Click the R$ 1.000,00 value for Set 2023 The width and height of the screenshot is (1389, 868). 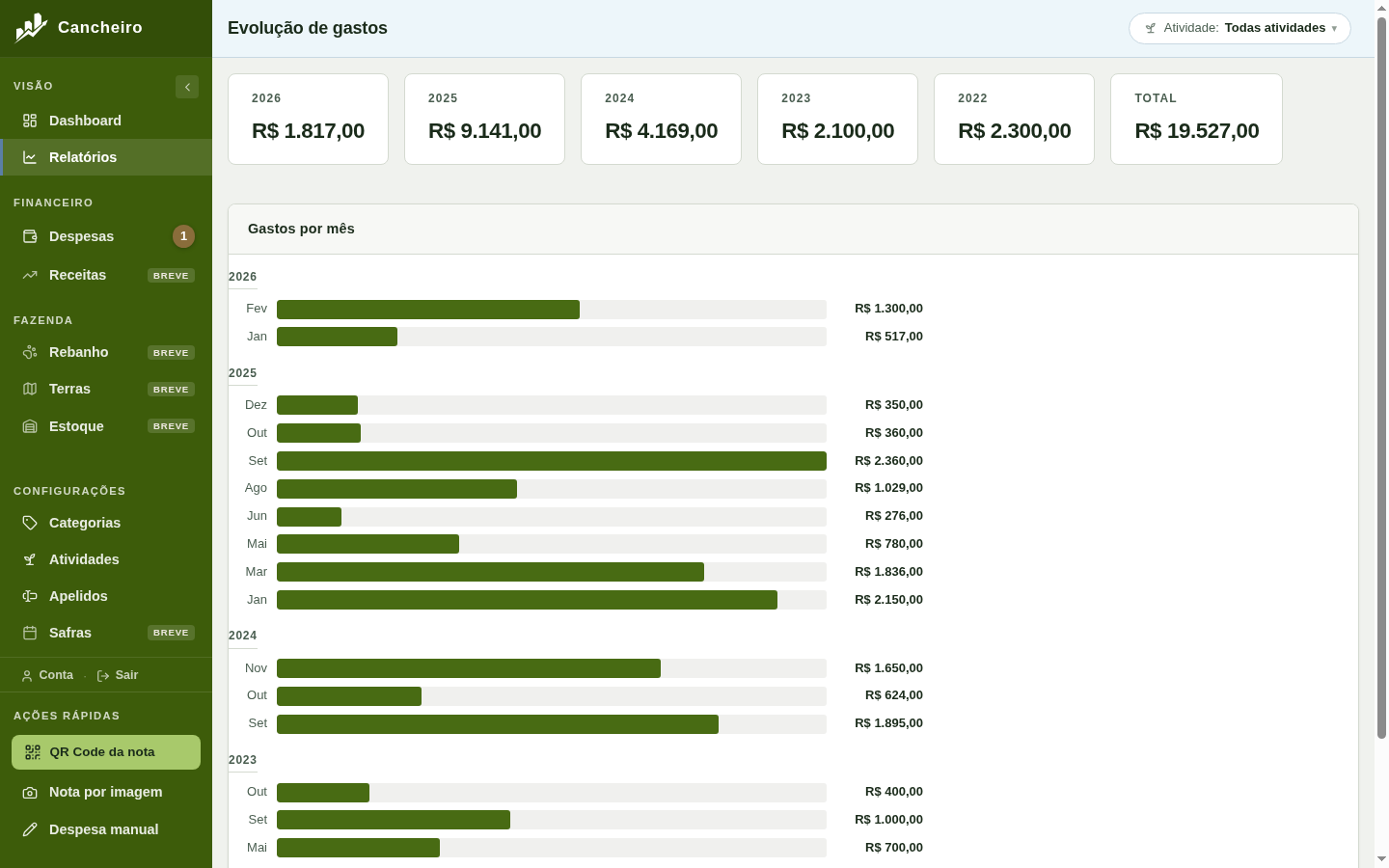(x=888, y=820)
